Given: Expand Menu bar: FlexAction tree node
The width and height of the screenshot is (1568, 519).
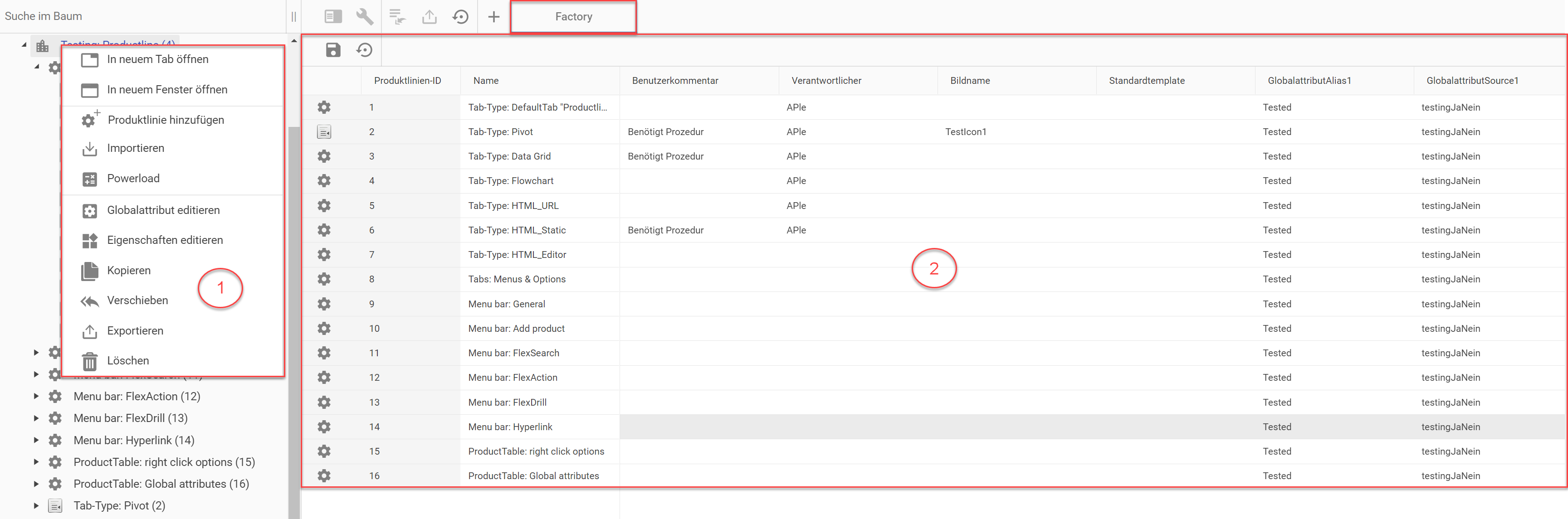Looking at the screenshot, I should tap(36, 396).
